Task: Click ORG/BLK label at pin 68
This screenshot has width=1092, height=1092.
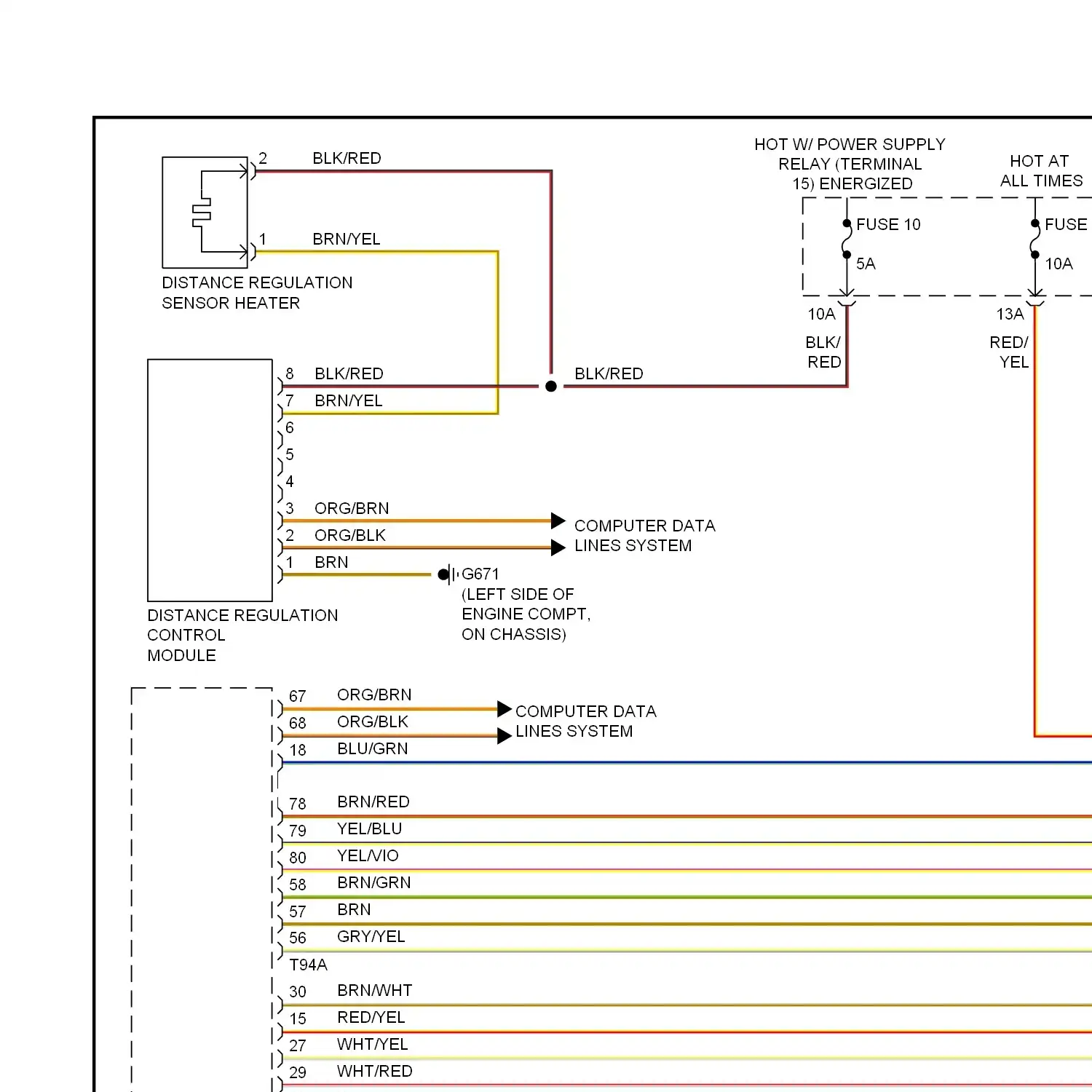Action: [x=373, y=721]
